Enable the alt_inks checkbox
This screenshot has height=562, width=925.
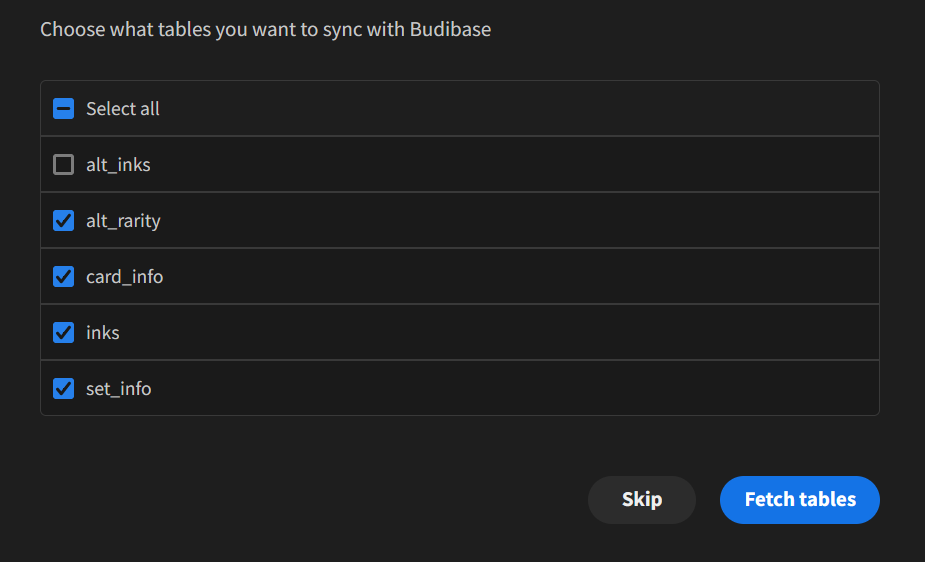[63, 165]
